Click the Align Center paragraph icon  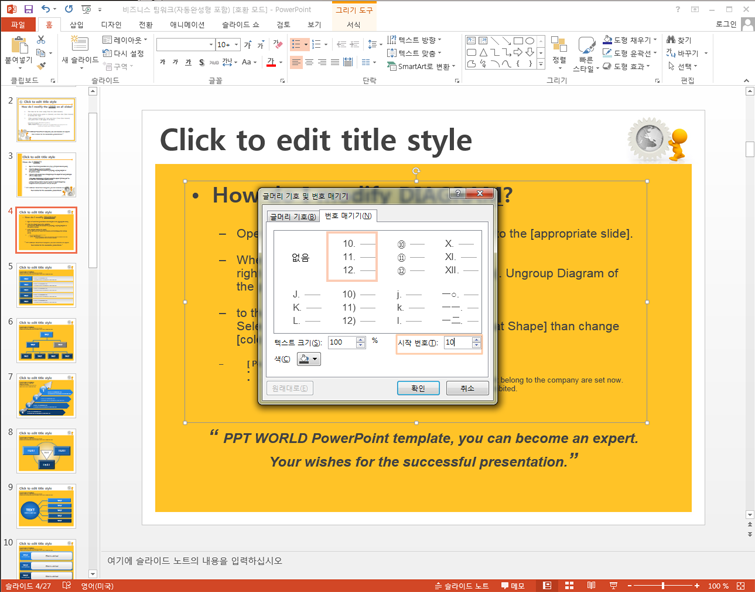309,62
